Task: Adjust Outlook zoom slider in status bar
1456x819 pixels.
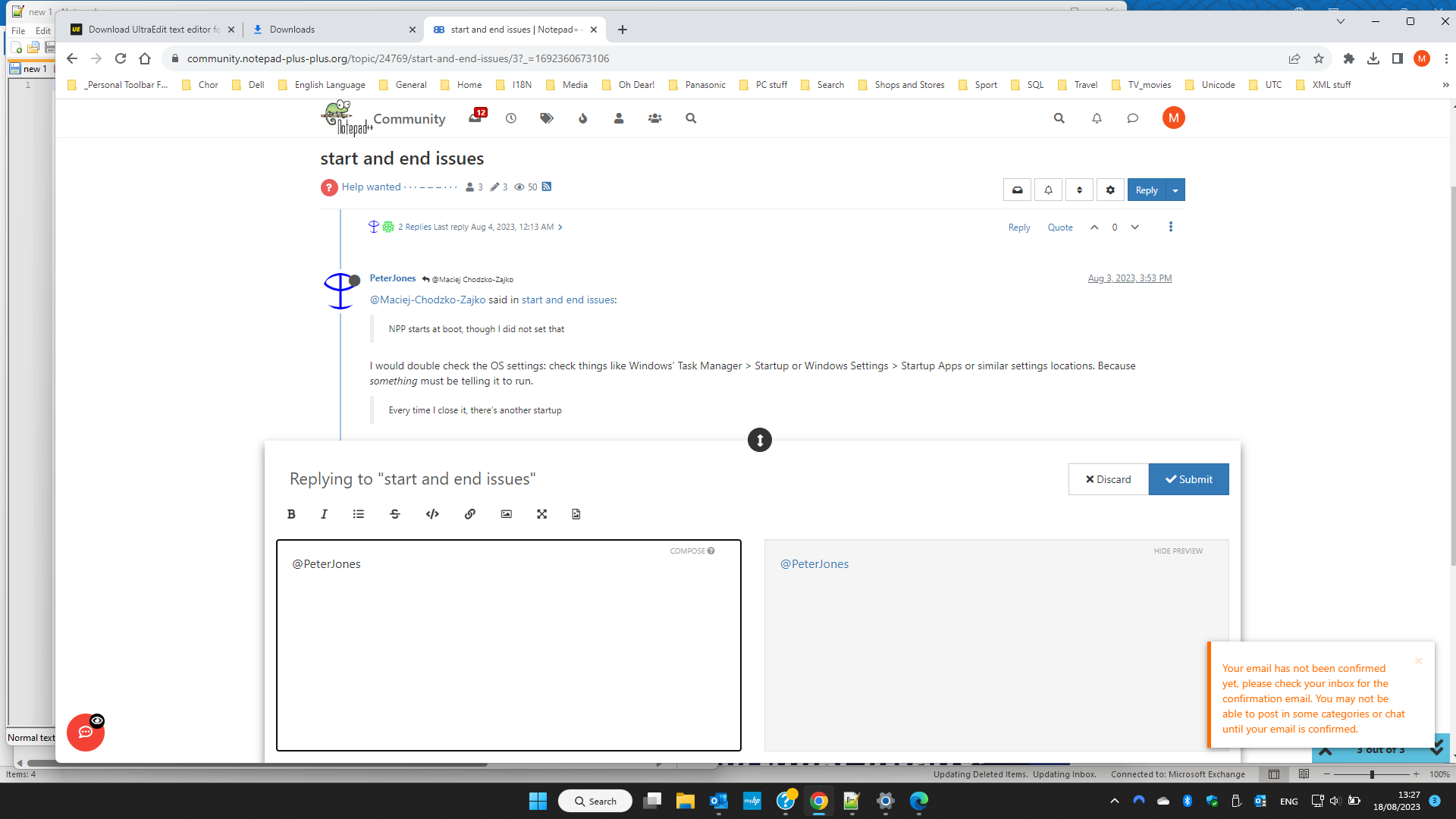Action: [1372, 774]
